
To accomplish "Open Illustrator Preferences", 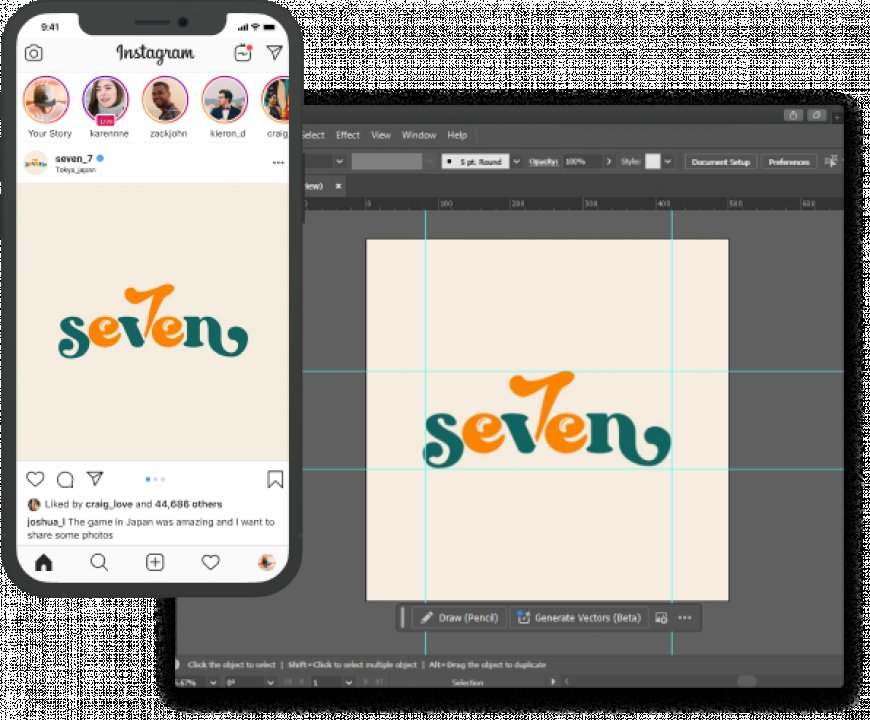I will click(789, 160).
